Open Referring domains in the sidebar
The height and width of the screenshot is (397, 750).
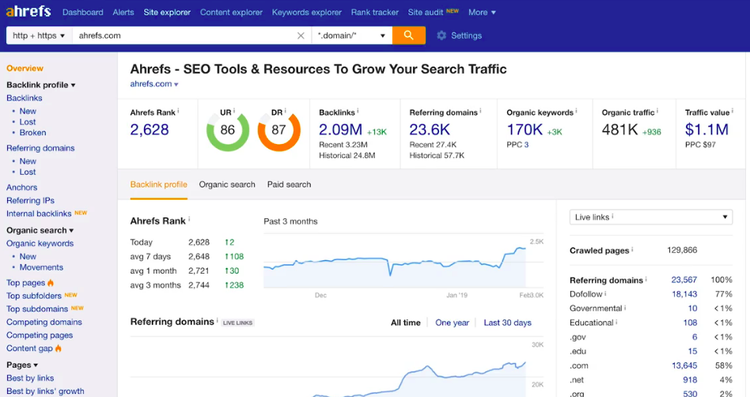click(x=41, y=148)
